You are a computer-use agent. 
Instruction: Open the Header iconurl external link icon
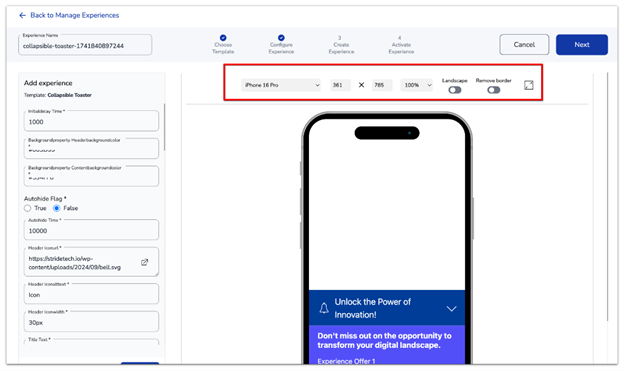[x=144, y=262]
